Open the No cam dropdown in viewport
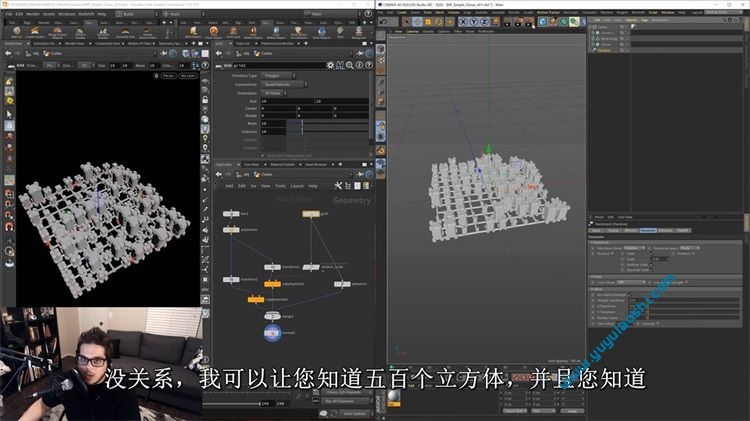The image size is (750, 421). click(x=188, y=76)
